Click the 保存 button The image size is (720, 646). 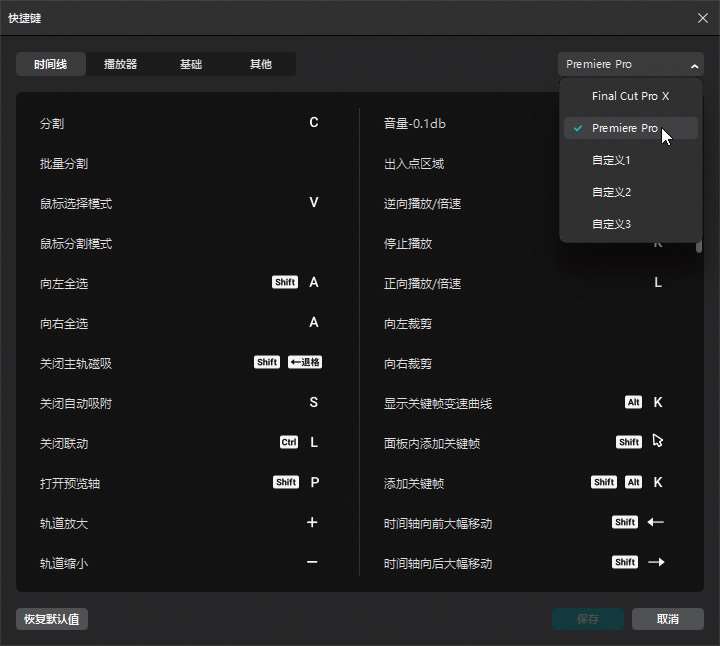(x=588, y=619)
